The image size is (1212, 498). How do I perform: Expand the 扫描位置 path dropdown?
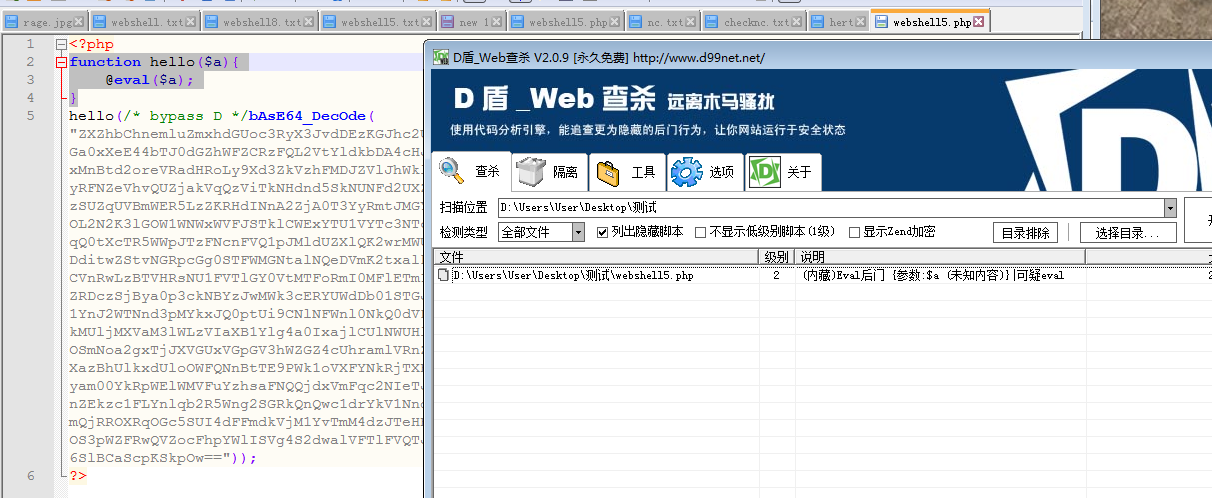[1170, 208]
